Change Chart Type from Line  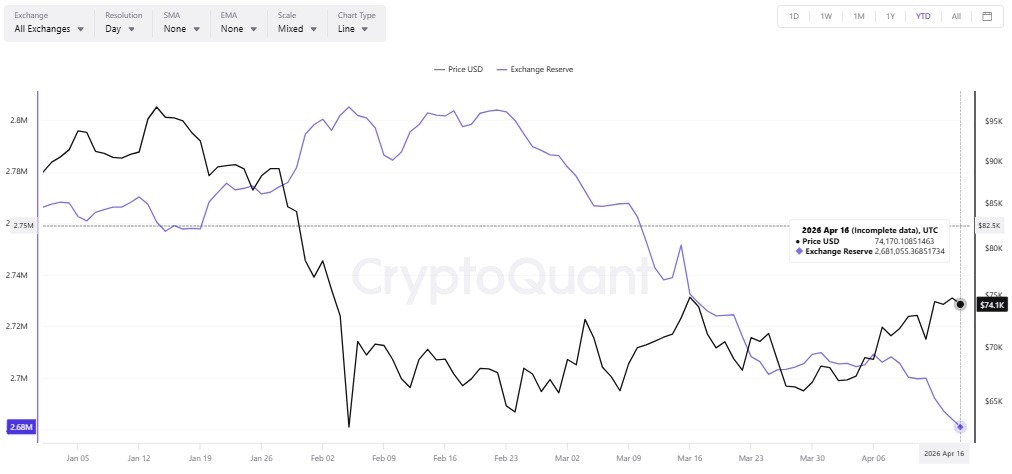353,29
